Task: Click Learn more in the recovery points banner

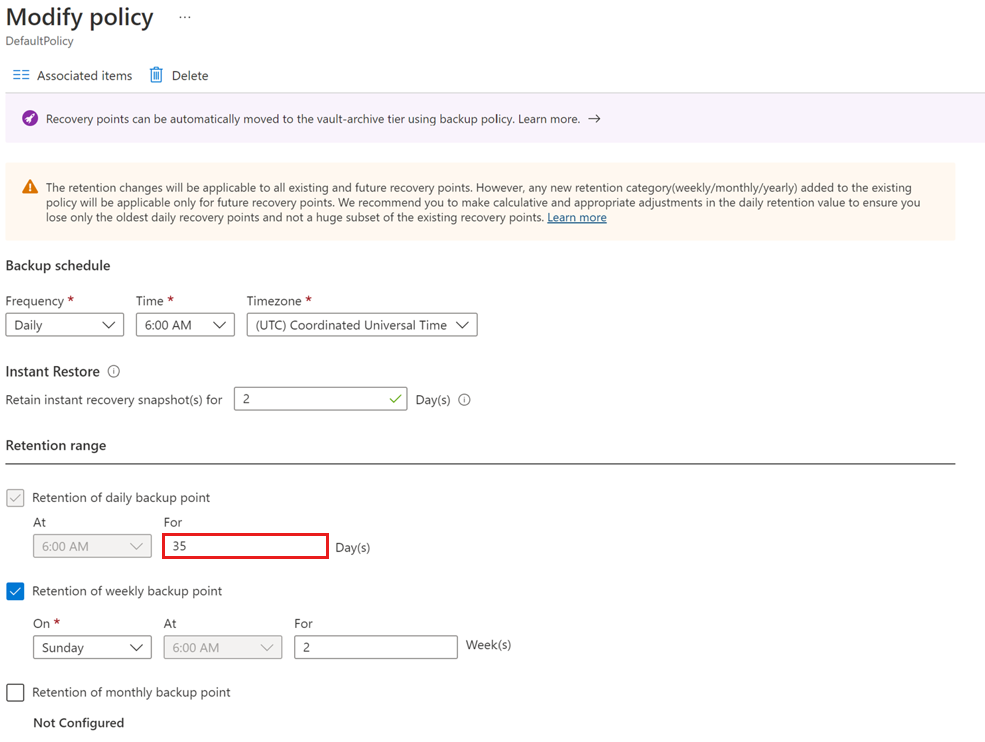Action: (548, 118)
